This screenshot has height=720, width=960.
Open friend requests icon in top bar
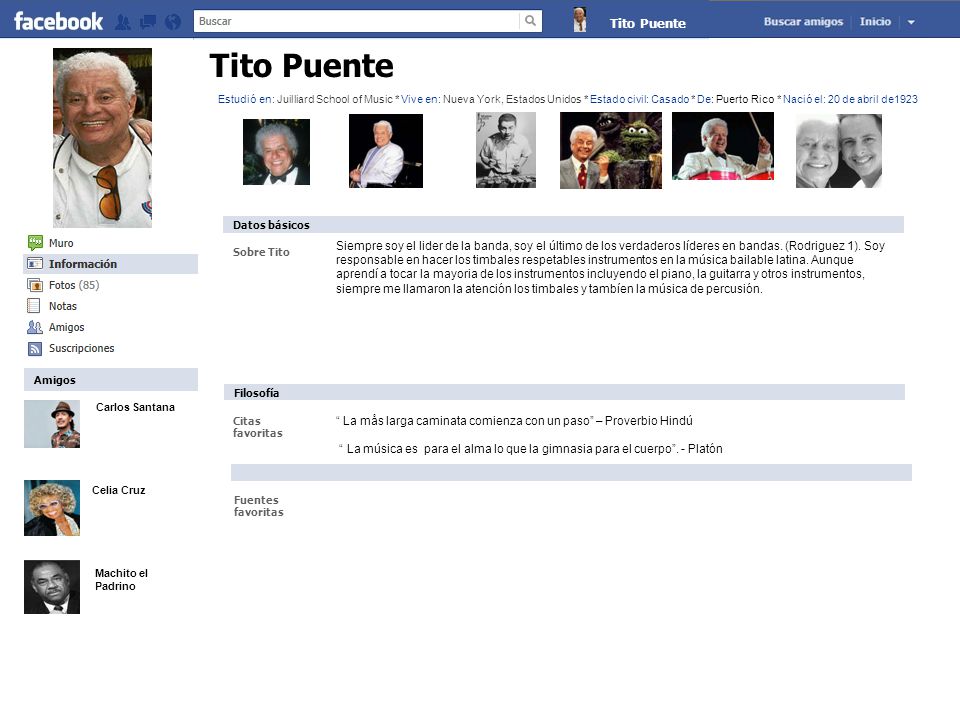click(x=123, y=23)
